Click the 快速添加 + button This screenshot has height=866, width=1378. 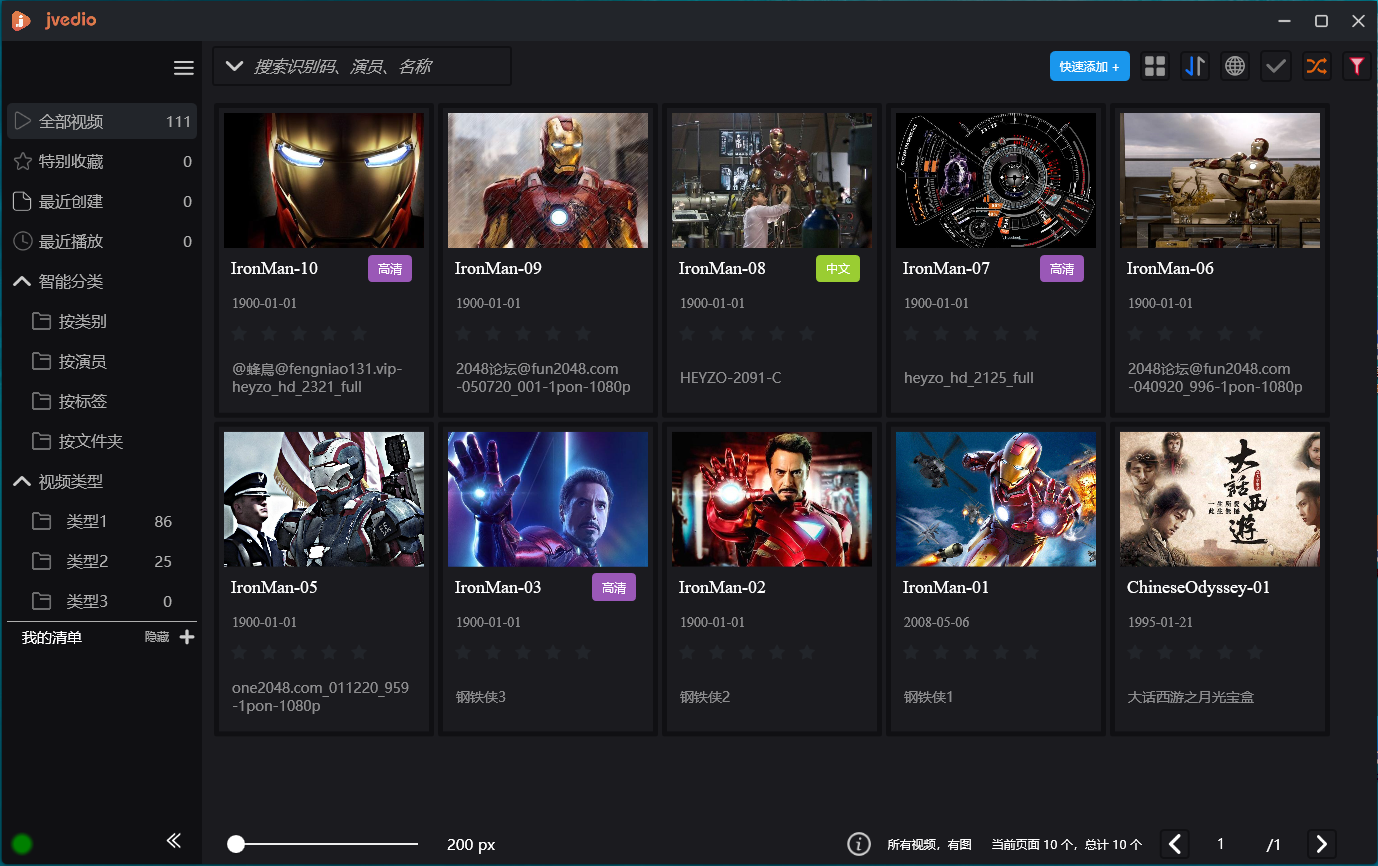tap(1089, 66)
